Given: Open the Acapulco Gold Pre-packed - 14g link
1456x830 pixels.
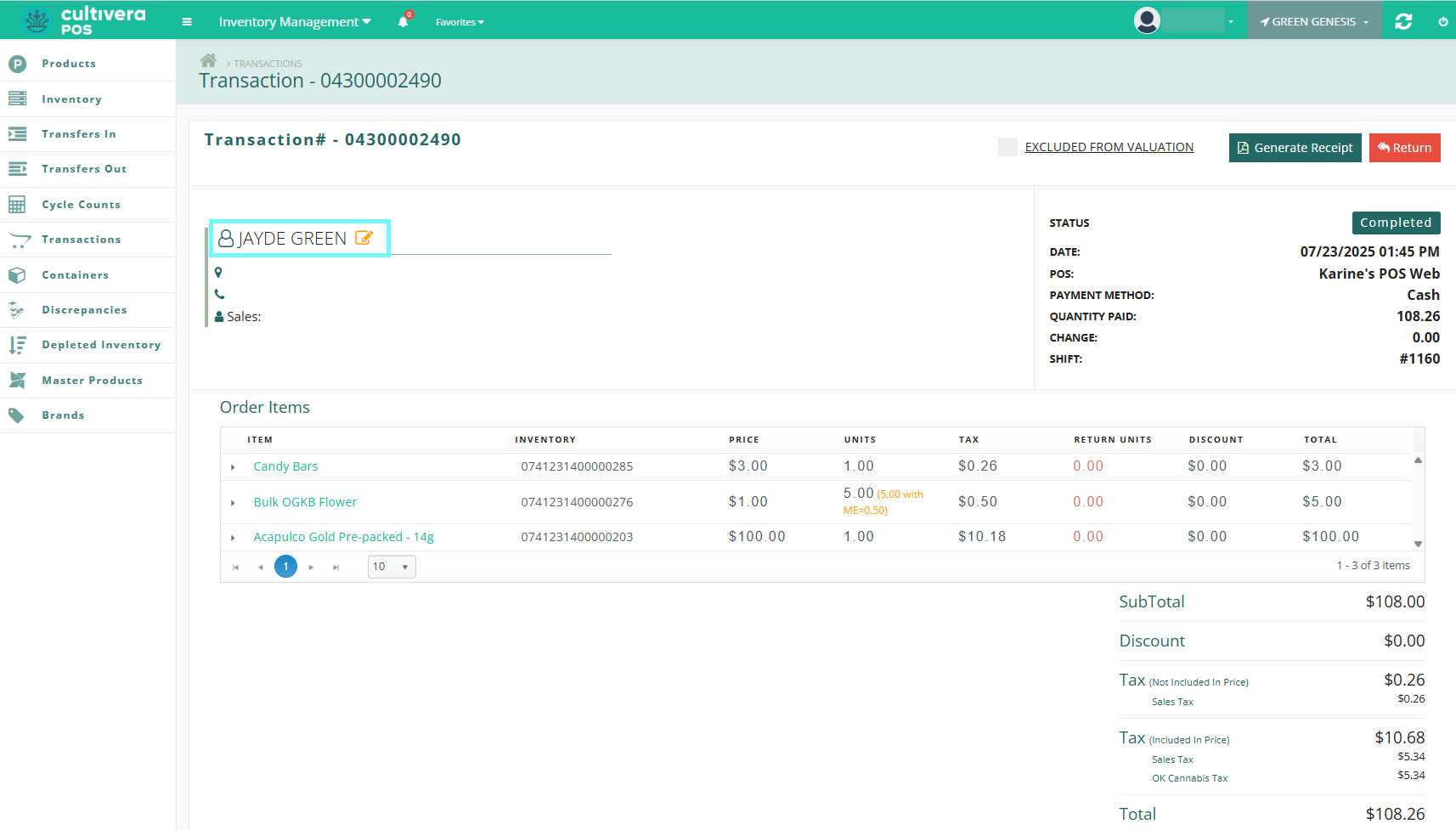Looking at the screenshot, I should [x=343, y=537].
